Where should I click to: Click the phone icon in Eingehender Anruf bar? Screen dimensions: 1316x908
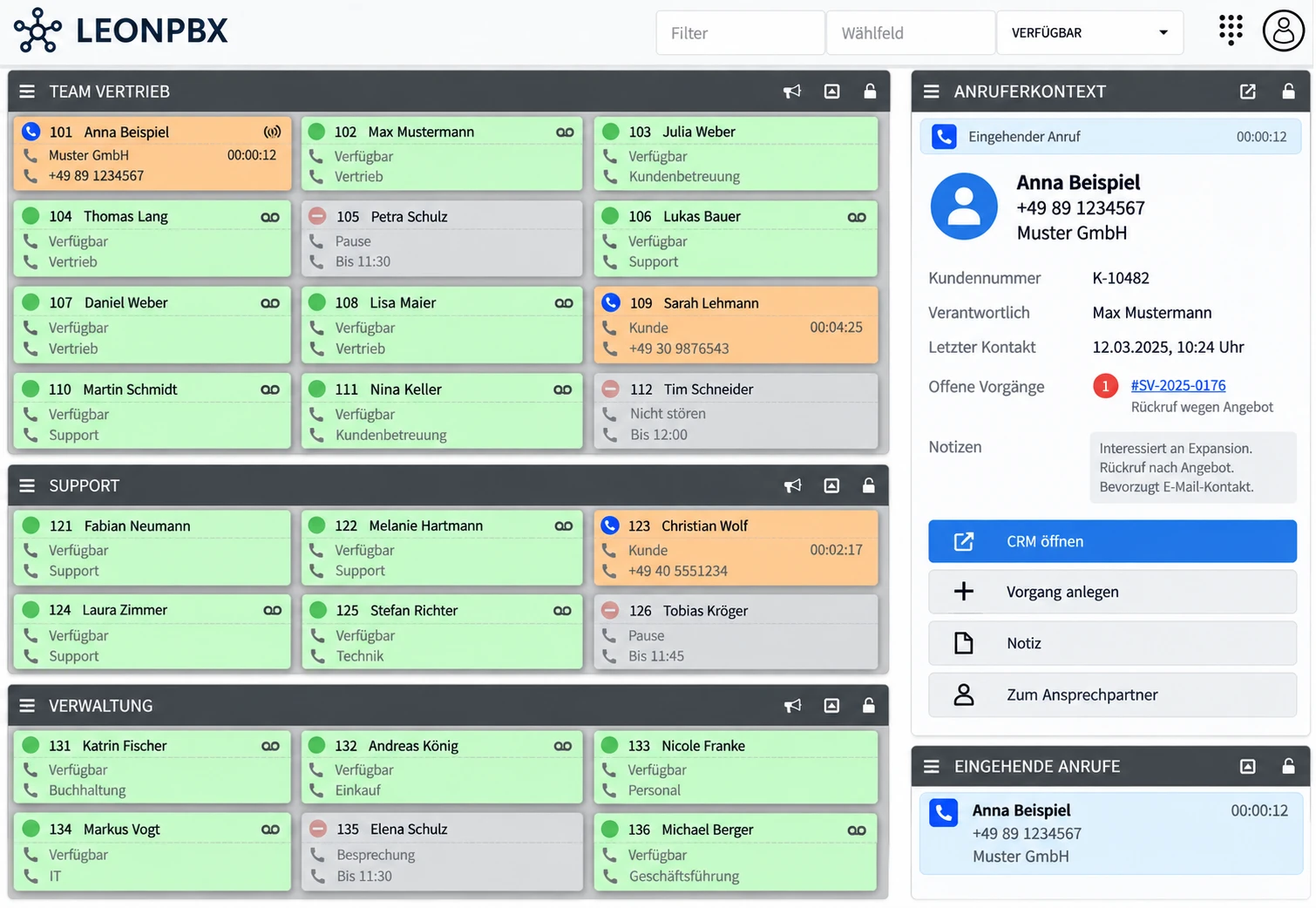pos(944,137)
